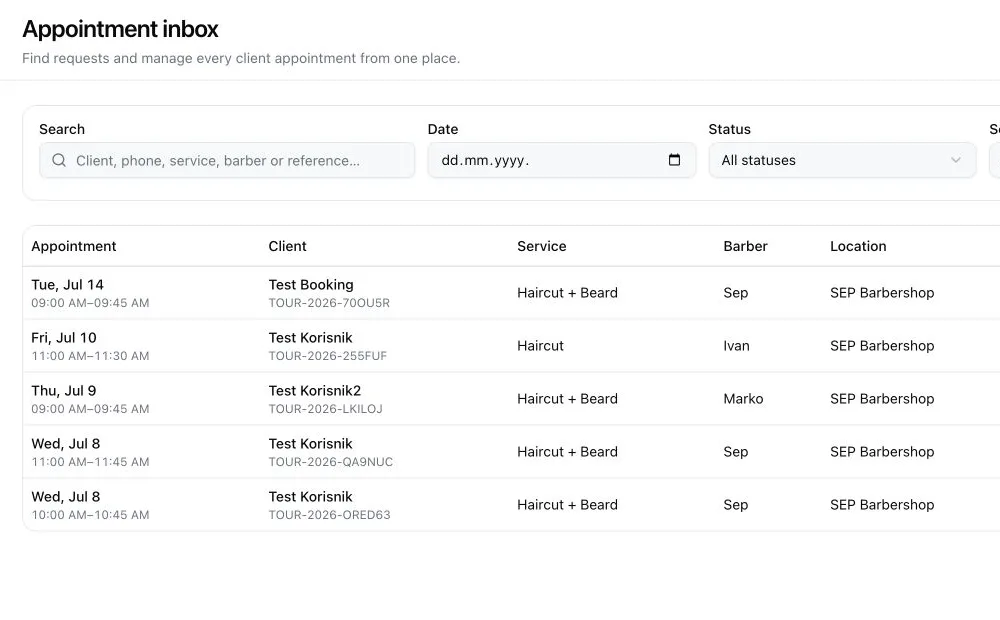Click the 10:00 AM–10:45 AM time slot

click(90, 515)
